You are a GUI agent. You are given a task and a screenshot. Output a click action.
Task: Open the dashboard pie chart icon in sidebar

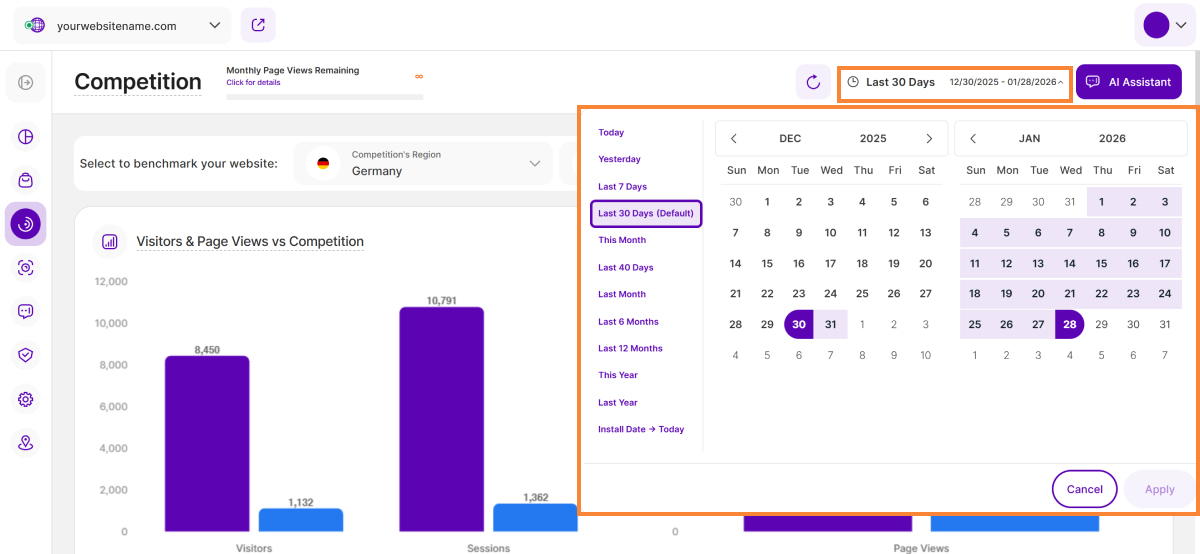coord(26,137)
